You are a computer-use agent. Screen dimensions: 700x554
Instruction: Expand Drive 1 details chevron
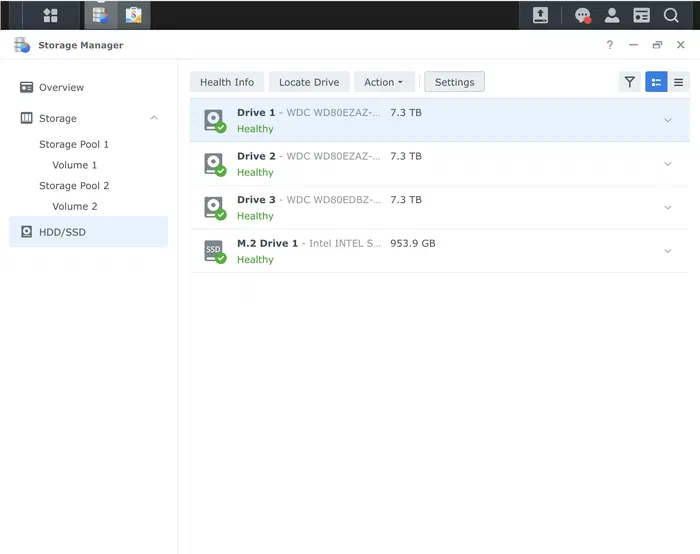tap(668, 121)
